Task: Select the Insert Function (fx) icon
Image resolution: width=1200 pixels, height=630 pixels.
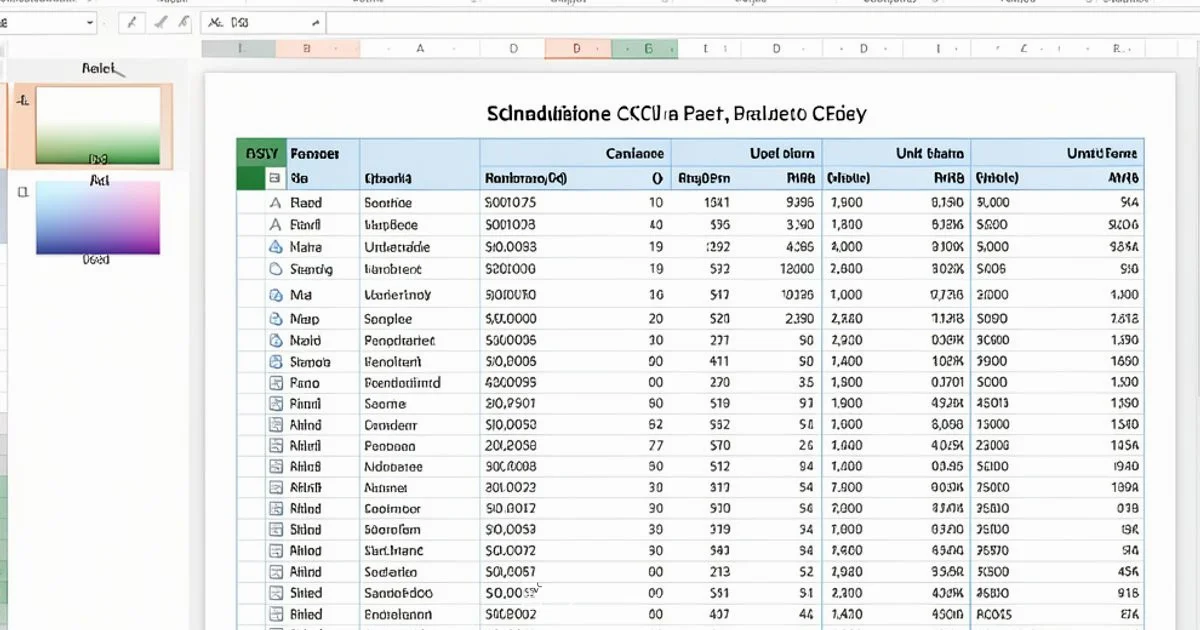Action: pyautogui.click(x=214, y=22)
